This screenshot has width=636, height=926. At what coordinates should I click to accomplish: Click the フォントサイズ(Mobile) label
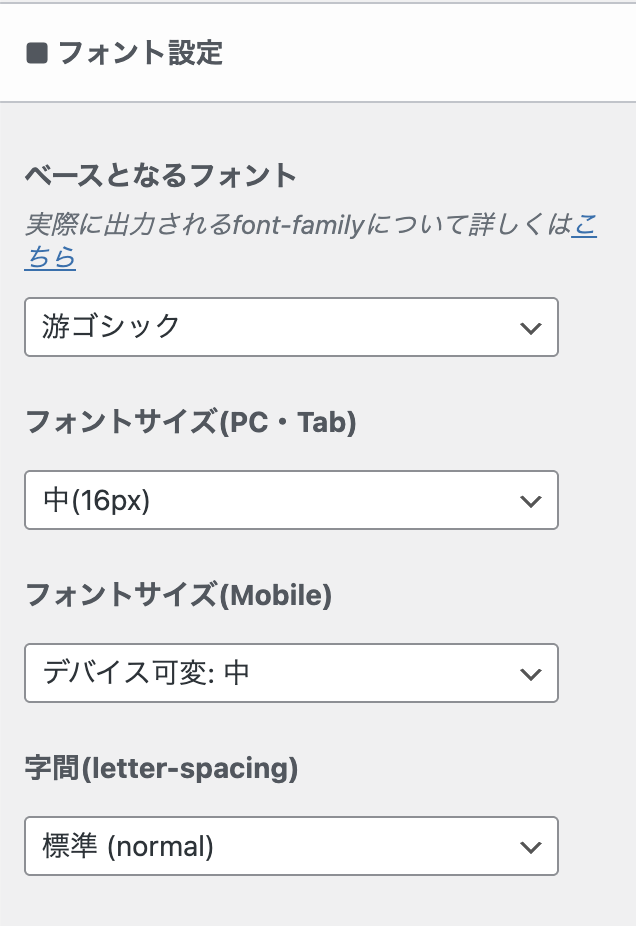tap(178, 596)
